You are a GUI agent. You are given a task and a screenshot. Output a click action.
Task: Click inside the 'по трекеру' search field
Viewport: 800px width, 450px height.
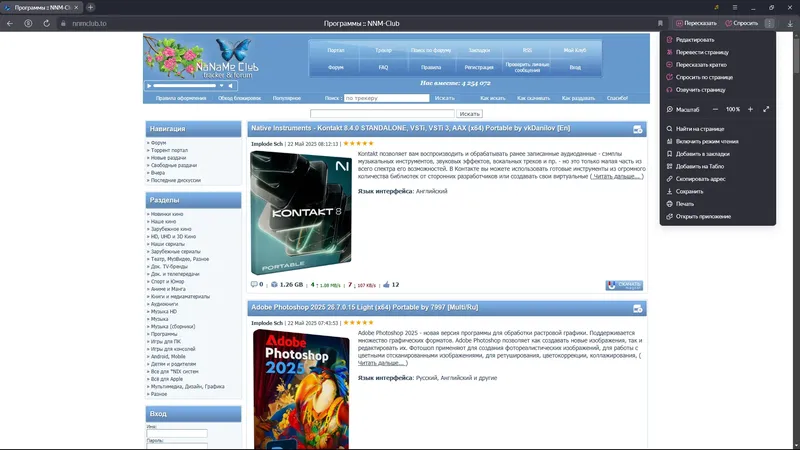(386, 98)
